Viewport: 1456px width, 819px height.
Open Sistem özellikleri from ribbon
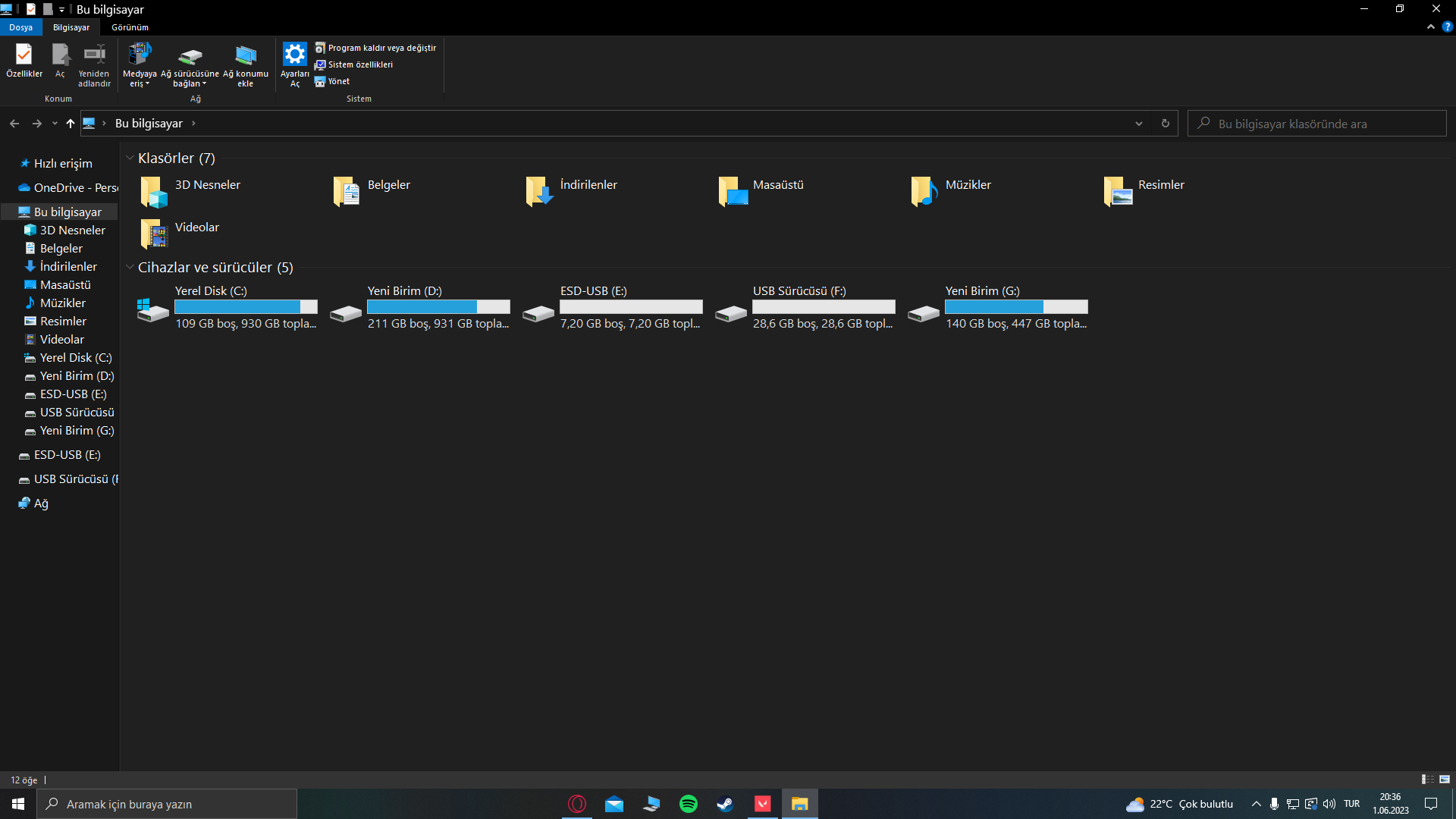354,64
